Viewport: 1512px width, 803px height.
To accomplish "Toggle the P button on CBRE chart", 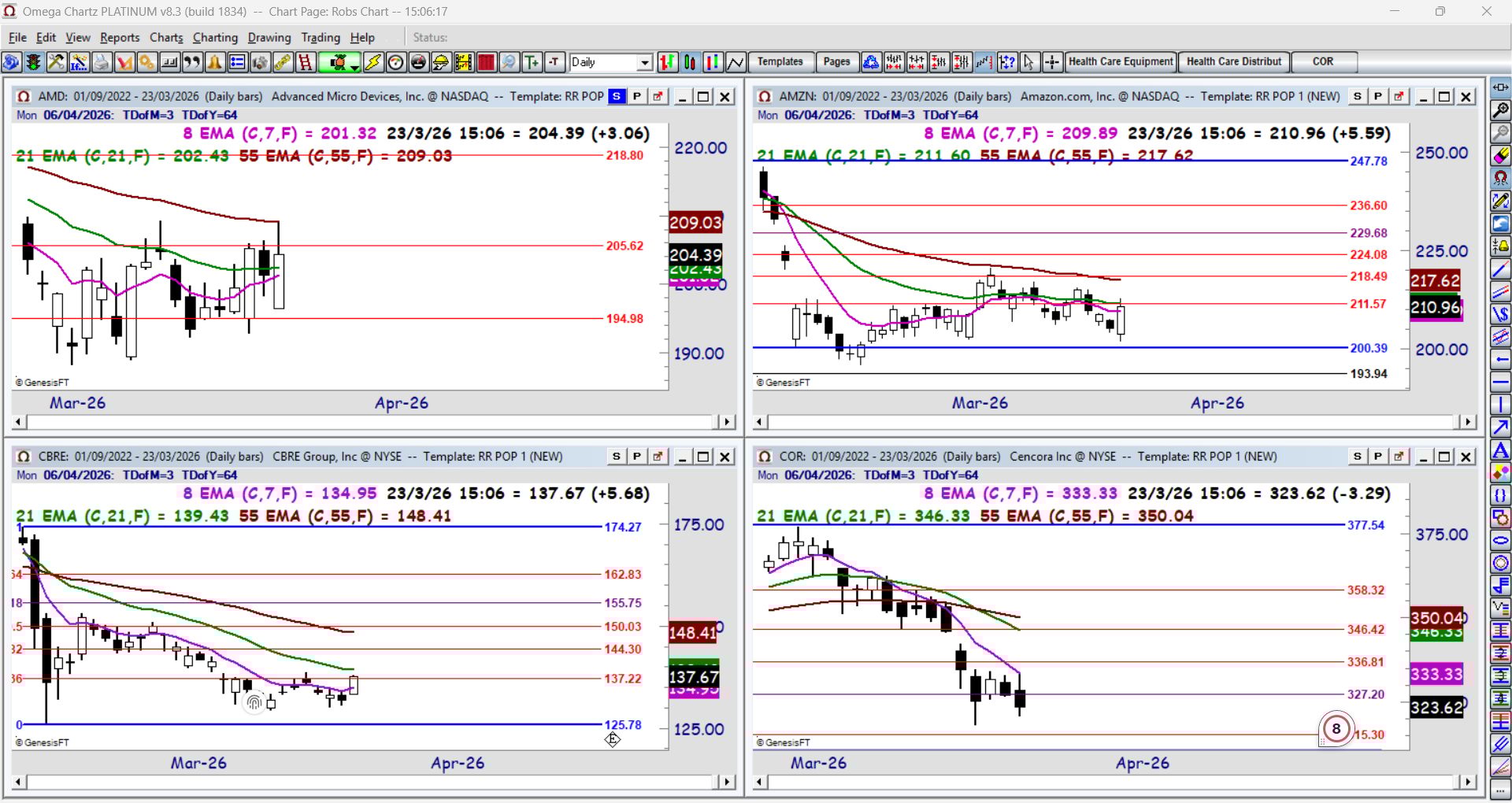I will coord(637,457).
